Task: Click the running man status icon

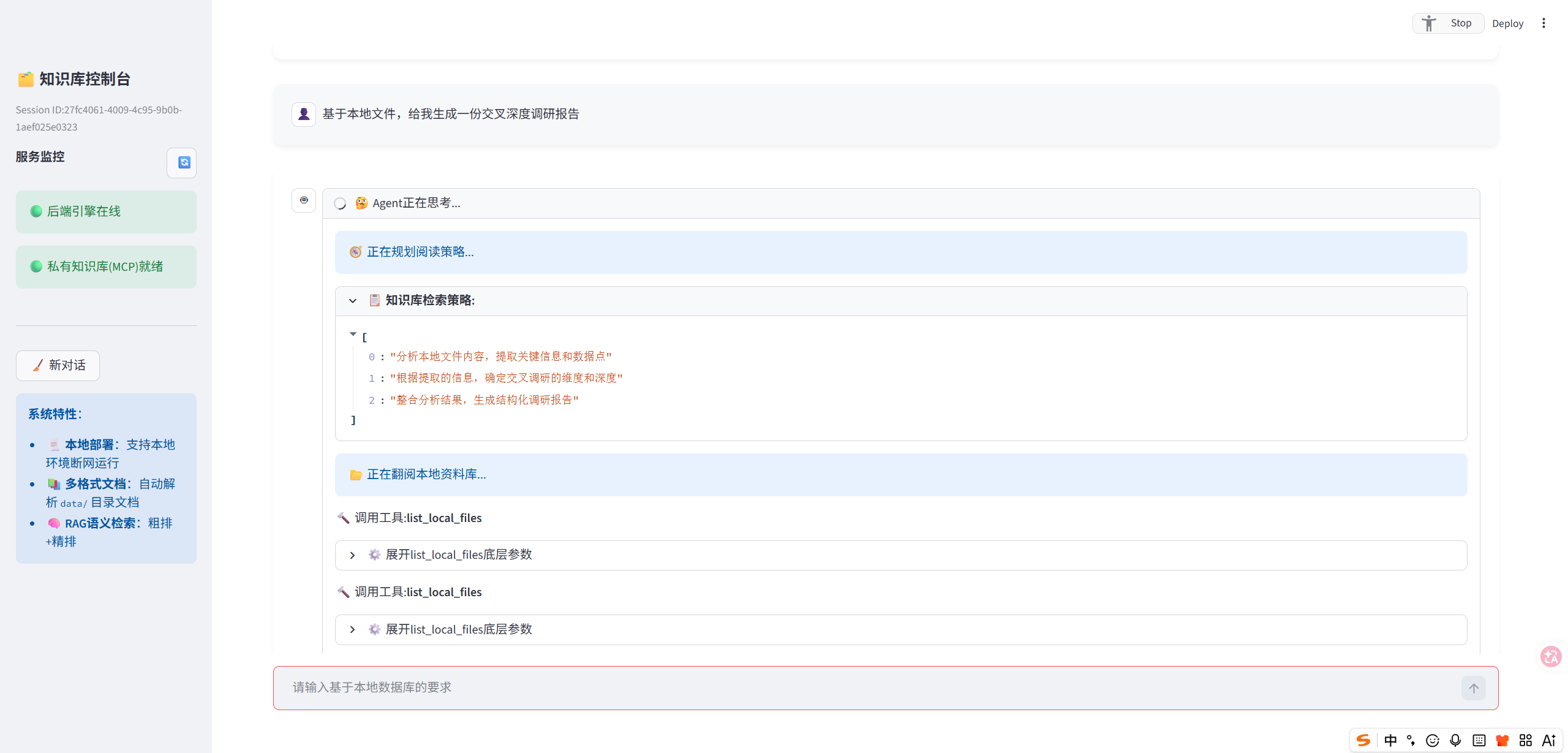Action: (1429, 23)
